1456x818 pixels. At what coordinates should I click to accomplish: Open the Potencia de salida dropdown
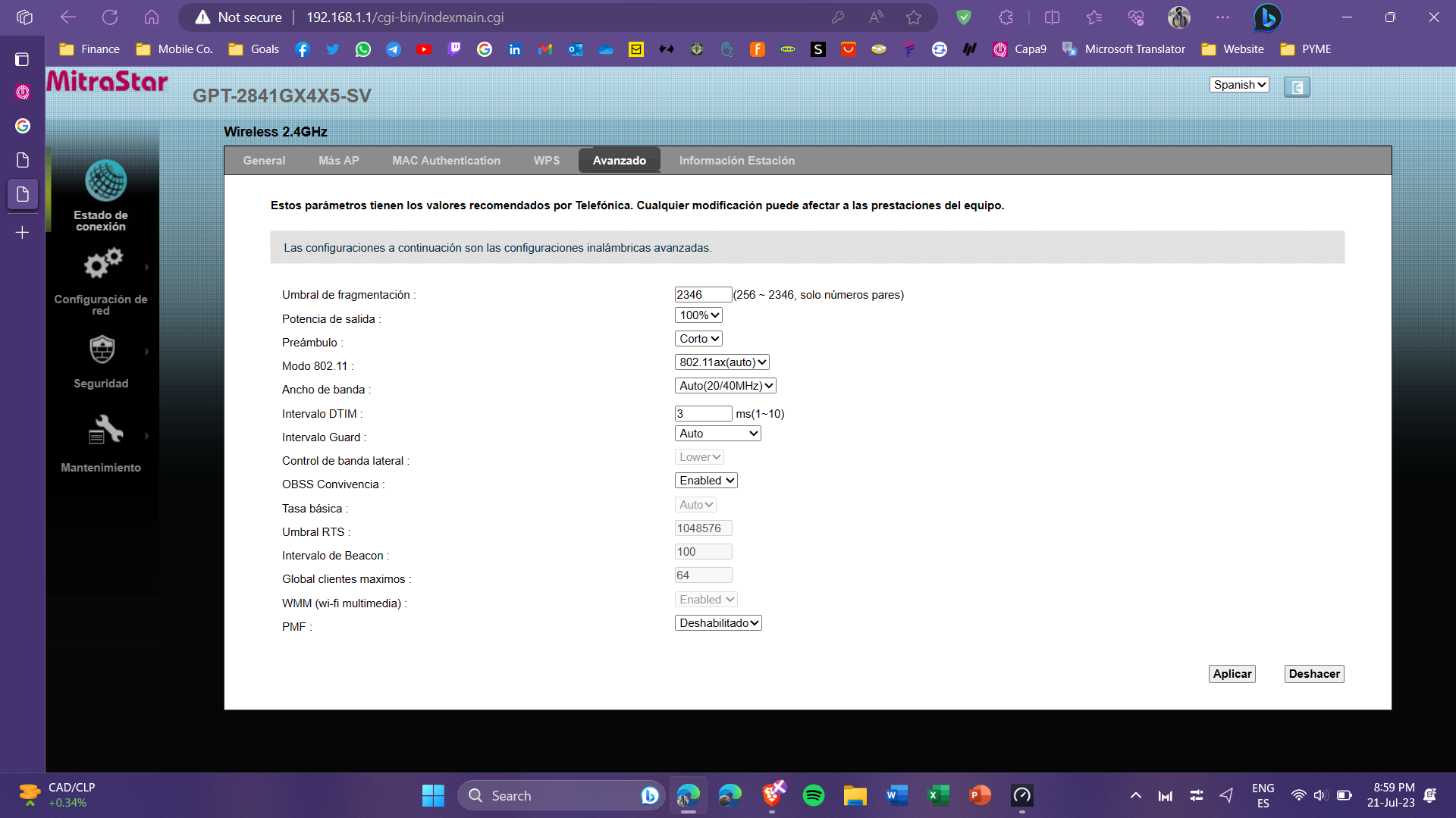[698, 315]
